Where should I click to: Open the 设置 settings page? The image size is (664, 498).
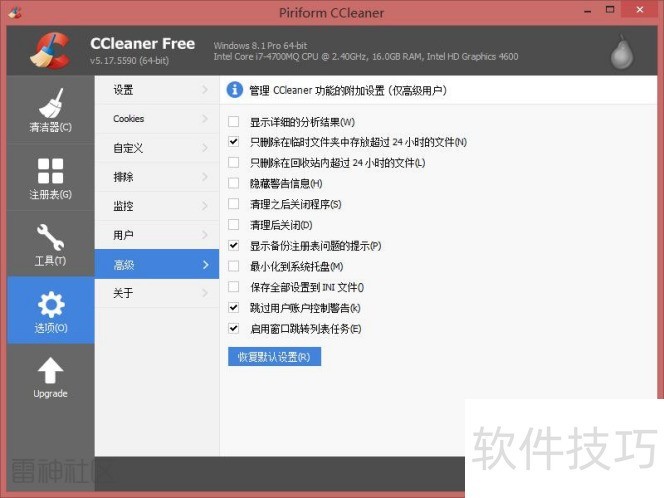click(x=157, y=90)
